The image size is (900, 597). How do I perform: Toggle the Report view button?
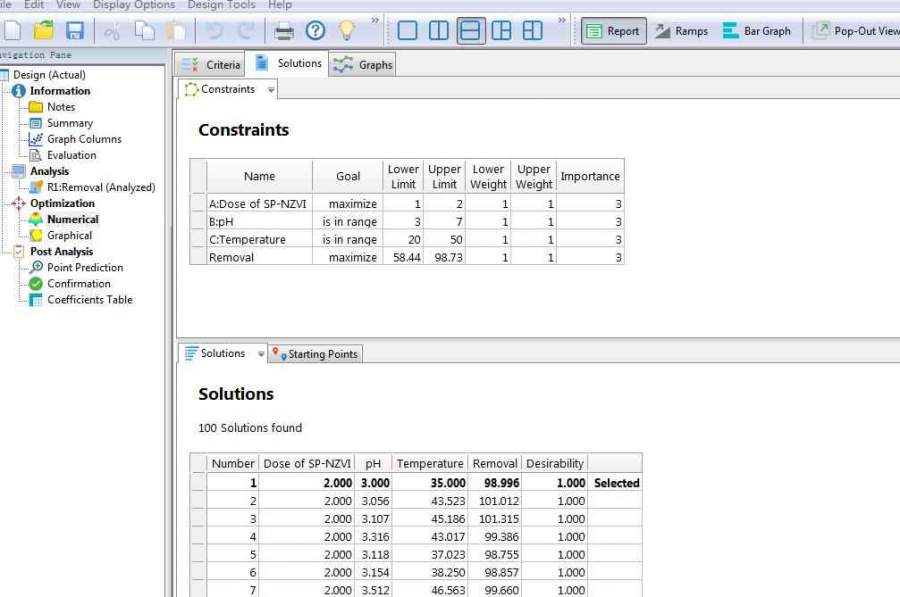tap(612, 31)
